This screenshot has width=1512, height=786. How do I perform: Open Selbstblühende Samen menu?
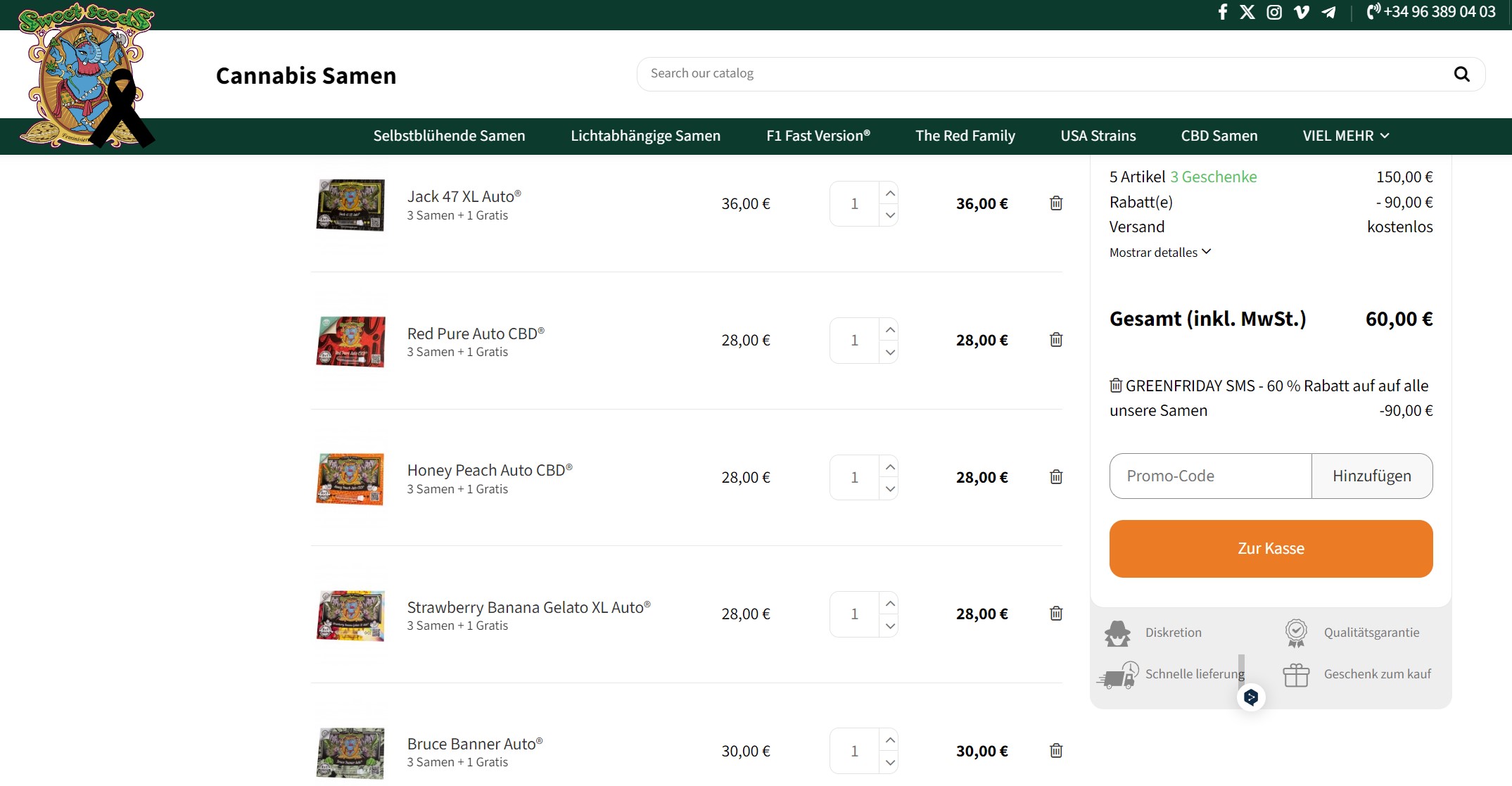point(449,136)
